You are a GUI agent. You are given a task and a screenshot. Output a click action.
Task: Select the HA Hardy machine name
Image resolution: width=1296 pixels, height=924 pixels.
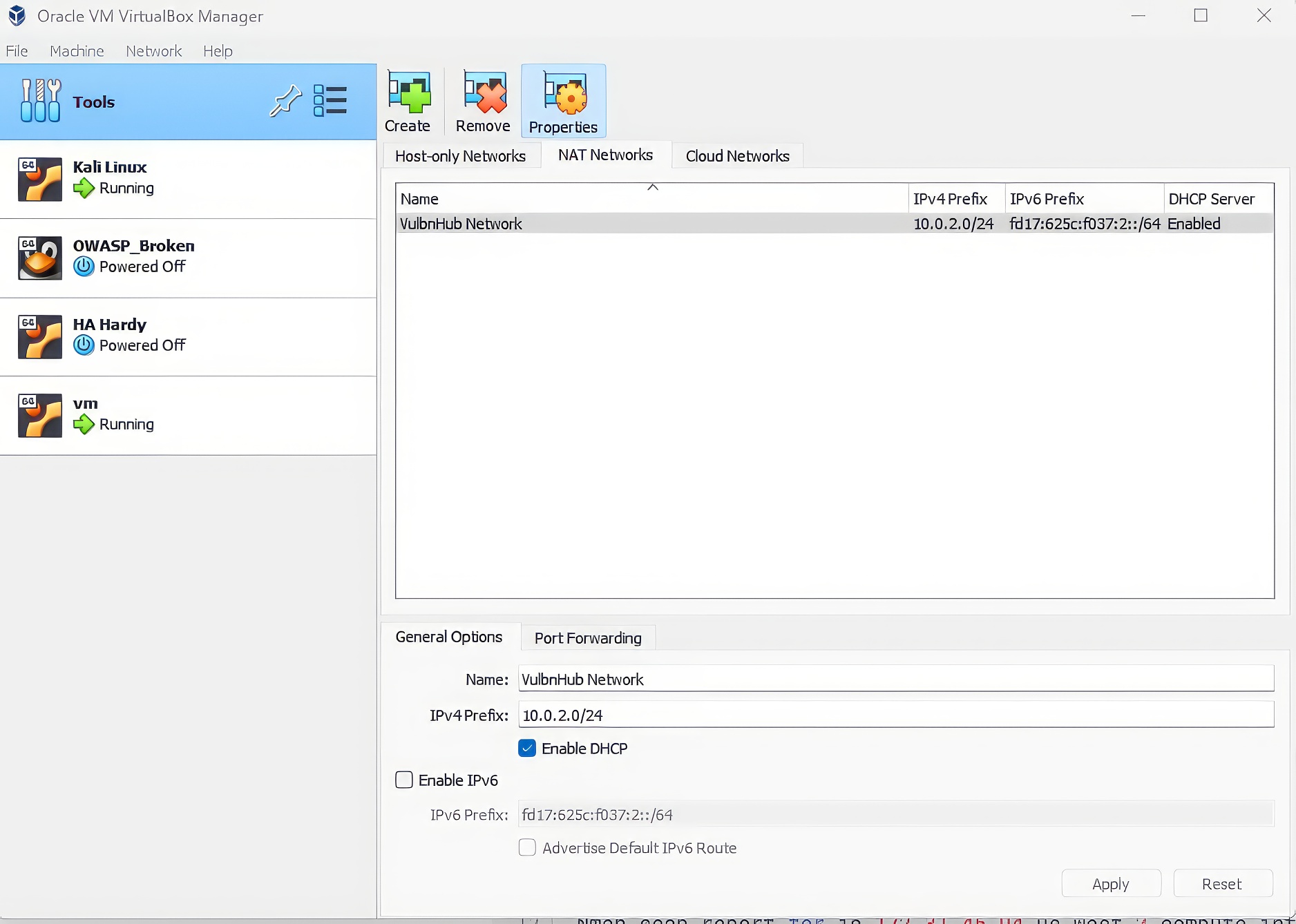tap(110, 325)
